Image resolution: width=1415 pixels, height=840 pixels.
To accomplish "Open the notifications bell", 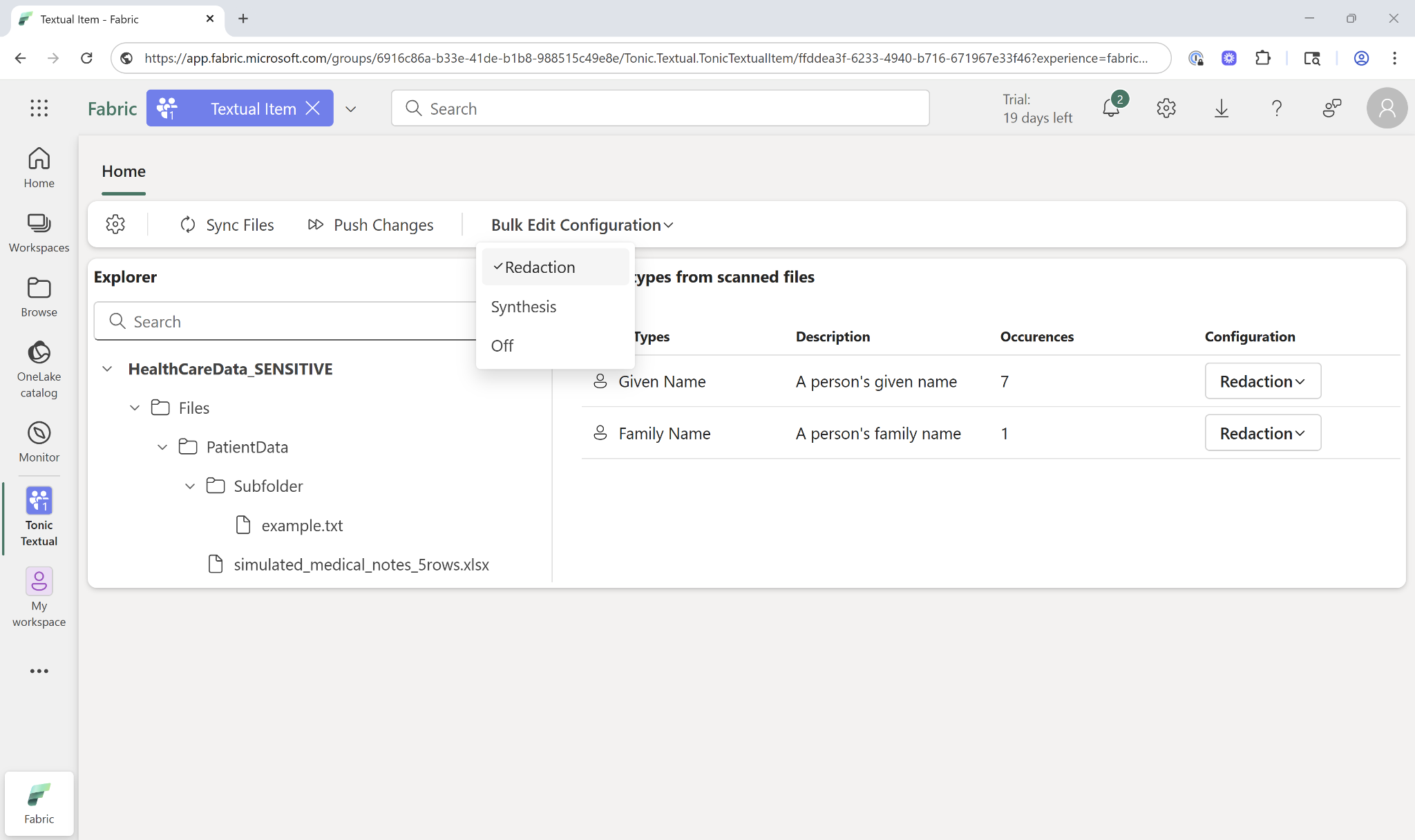I will tap(1111, 108).
